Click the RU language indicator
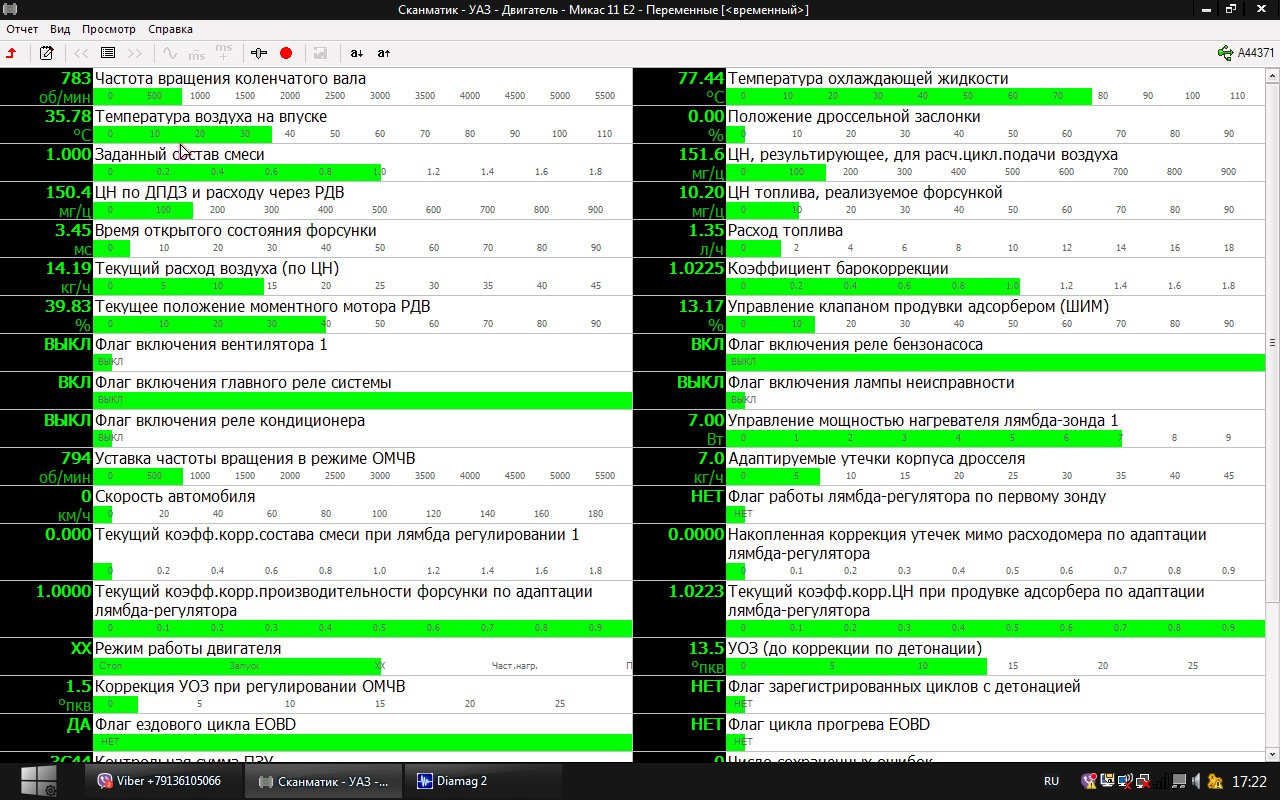Screen dimensions: 1280x800 pos(1052,781)
